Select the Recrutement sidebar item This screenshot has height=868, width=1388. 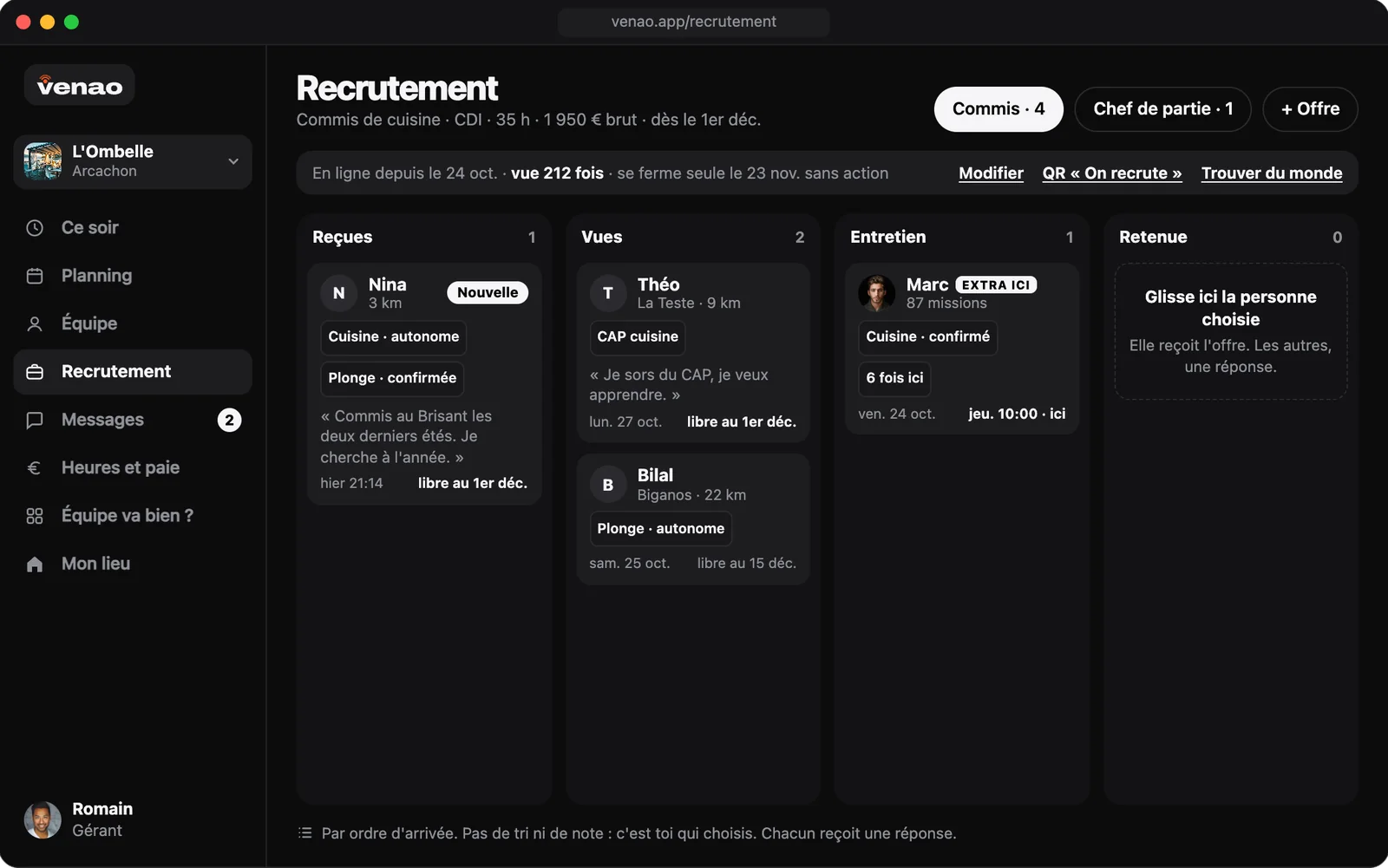click(133, 372)
